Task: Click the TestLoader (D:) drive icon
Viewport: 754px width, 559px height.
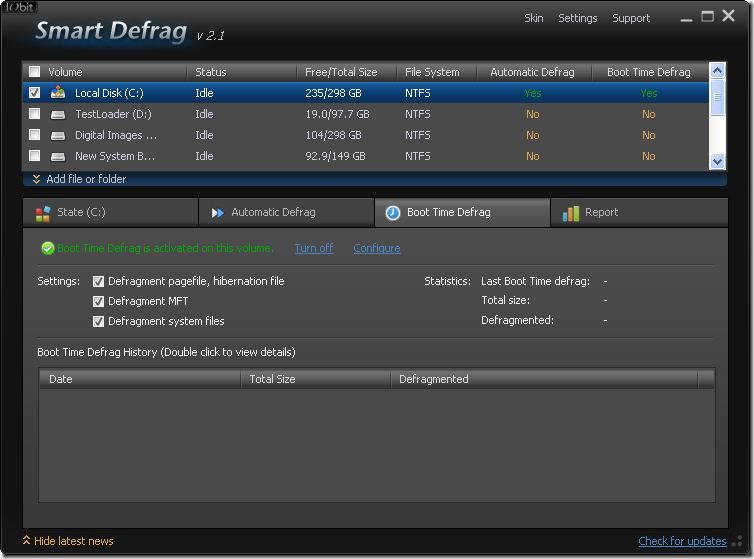Action: point(58,114)
